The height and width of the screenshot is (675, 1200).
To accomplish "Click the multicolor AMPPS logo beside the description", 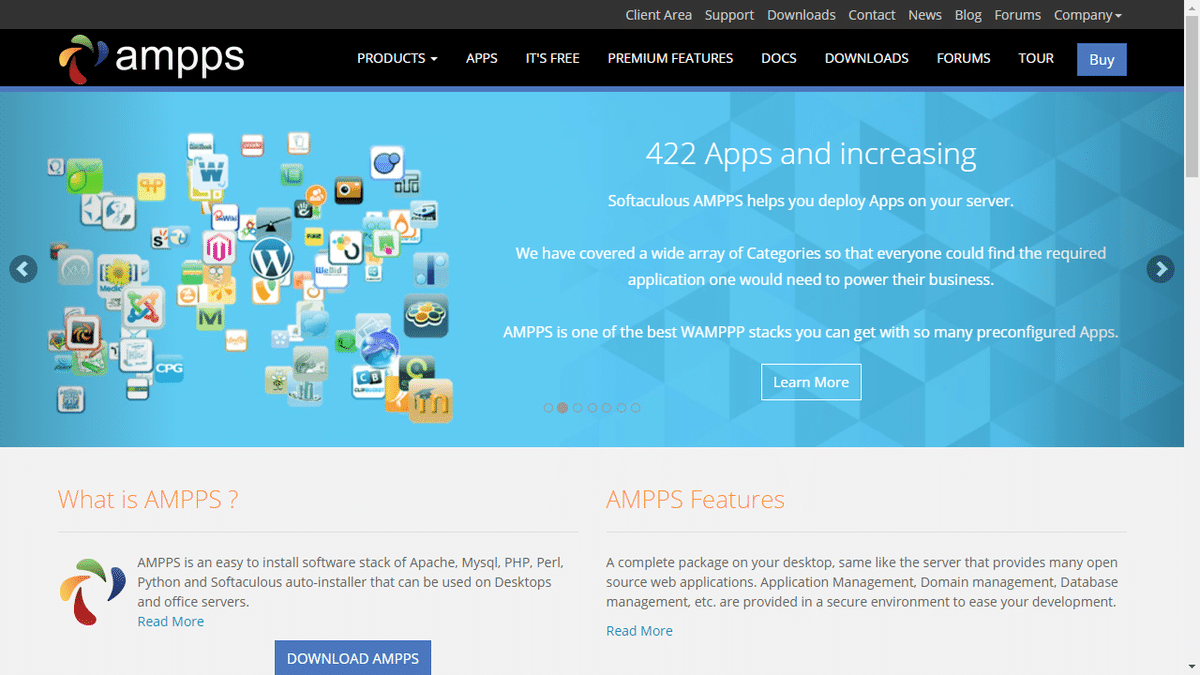I will coord(91,592).
